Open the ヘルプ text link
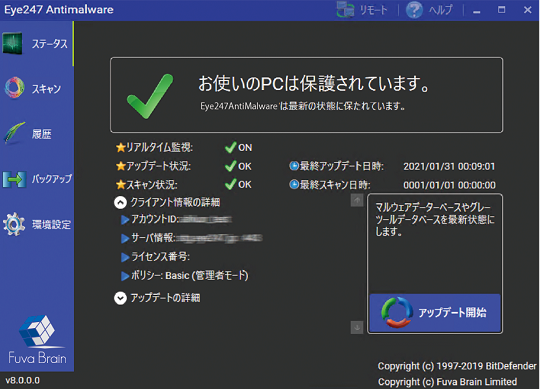540x389 pixels. pos(440,10)
